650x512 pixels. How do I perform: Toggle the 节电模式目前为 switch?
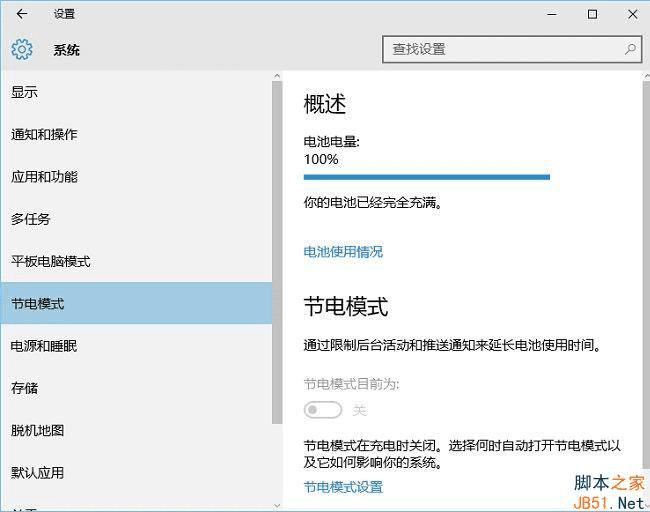pyautogui.click(x=323, y=410)
